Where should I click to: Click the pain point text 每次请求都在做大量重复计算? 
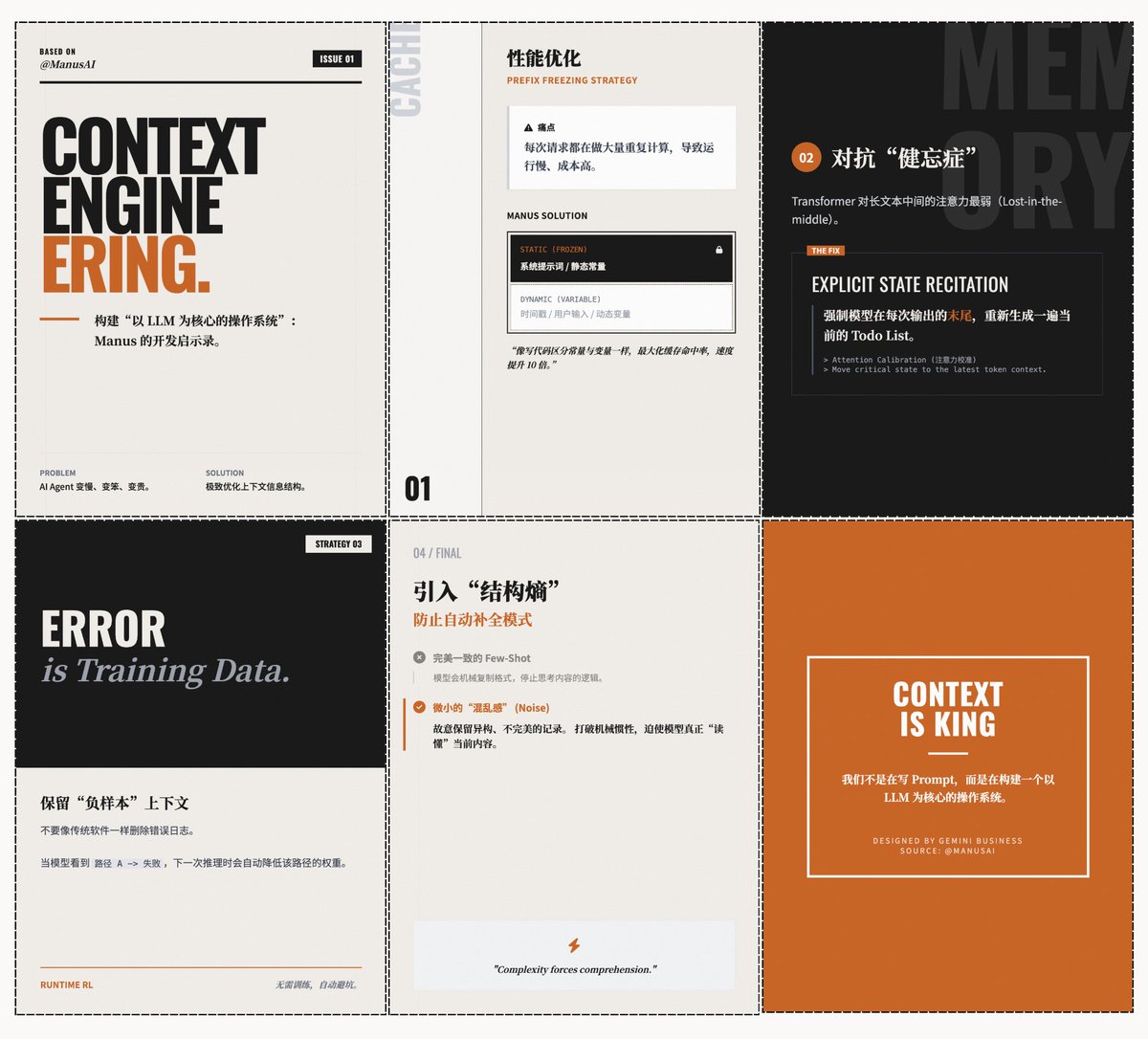pos(619,156)
